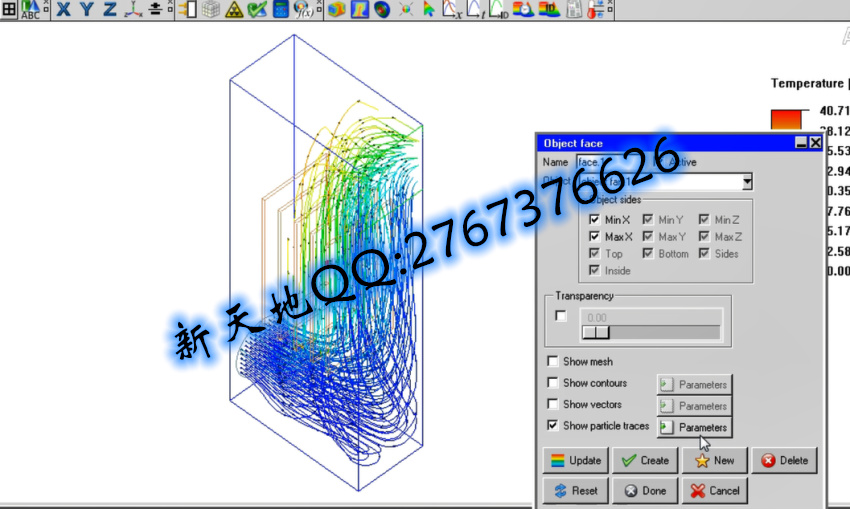
Task: Click the 40.71 legend value
Action: (x=834, y=111)
